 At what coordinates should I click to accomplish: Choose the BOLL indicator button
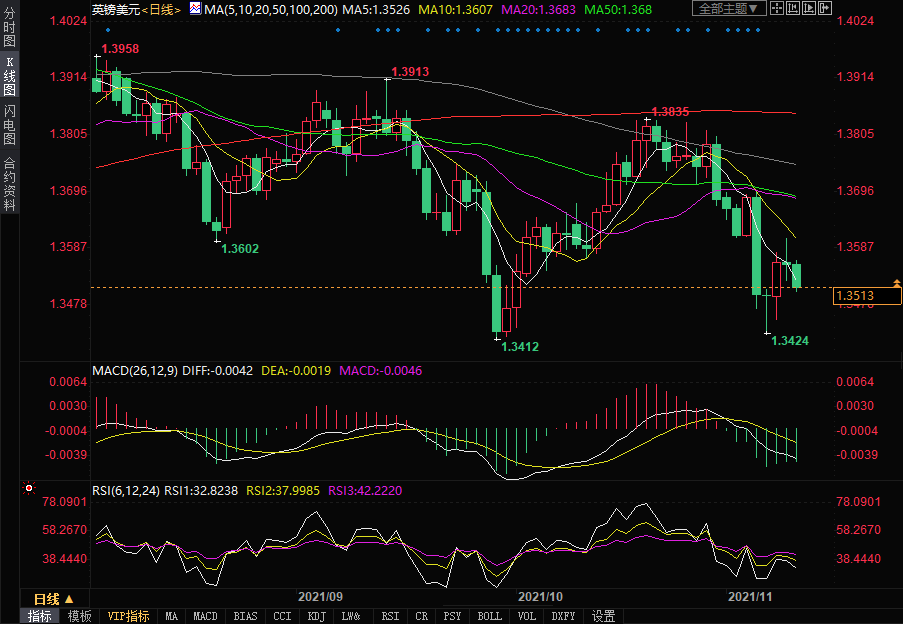(489, 616)
